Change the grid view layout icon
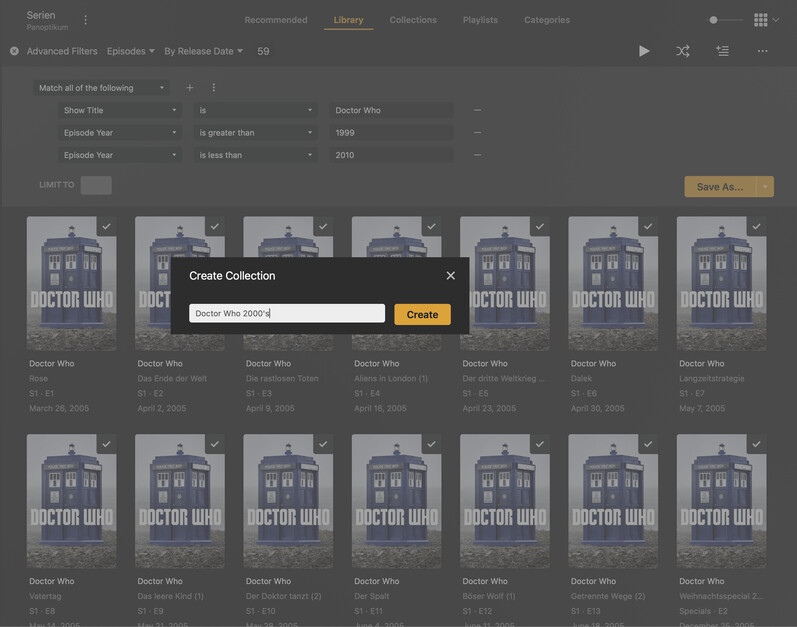 coord(760,20)
